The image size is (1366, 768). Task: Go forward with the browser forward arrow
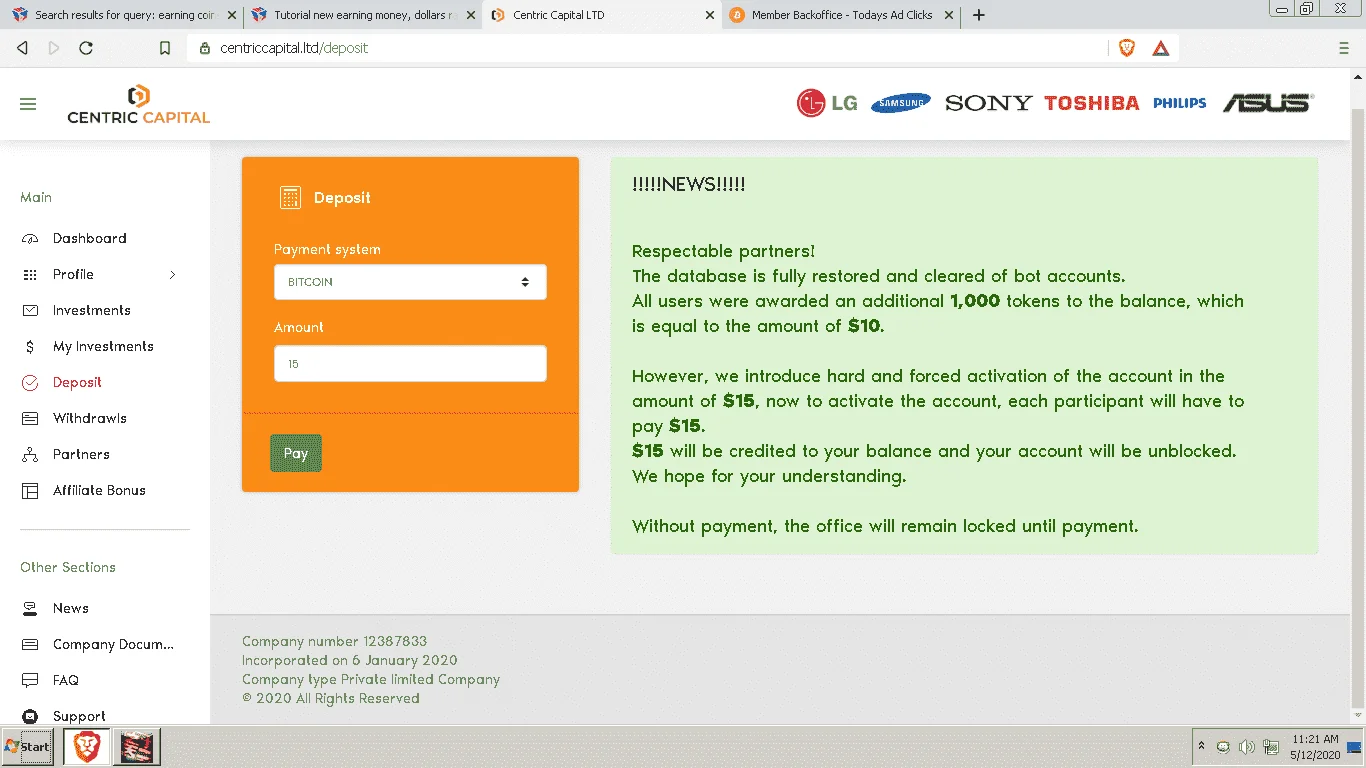pyautogui.click(x=54, y=48)
